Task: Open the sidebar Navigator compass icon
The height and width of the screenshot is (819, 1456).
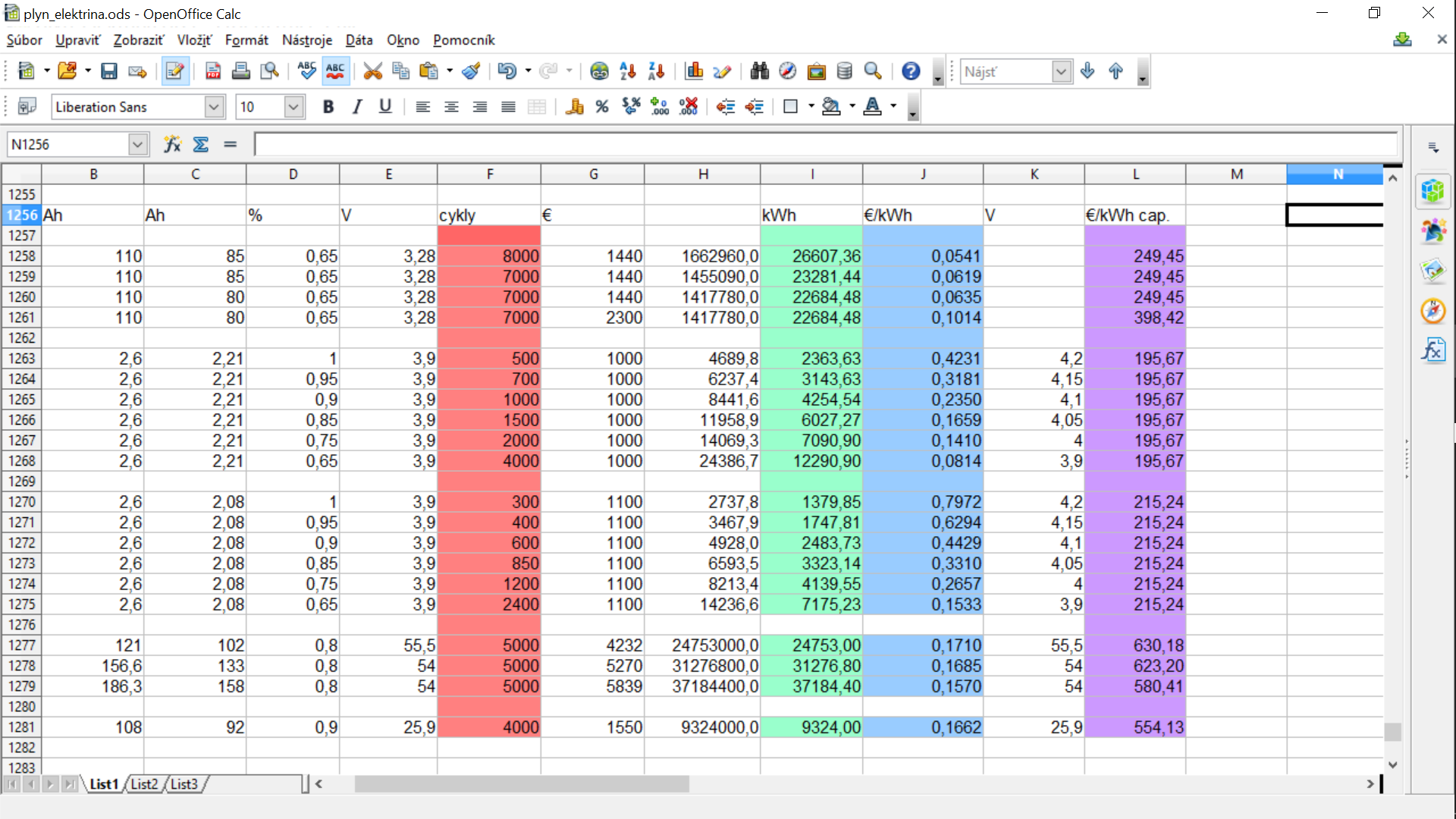Action: pyautogui.click(x=1432, y=311)
